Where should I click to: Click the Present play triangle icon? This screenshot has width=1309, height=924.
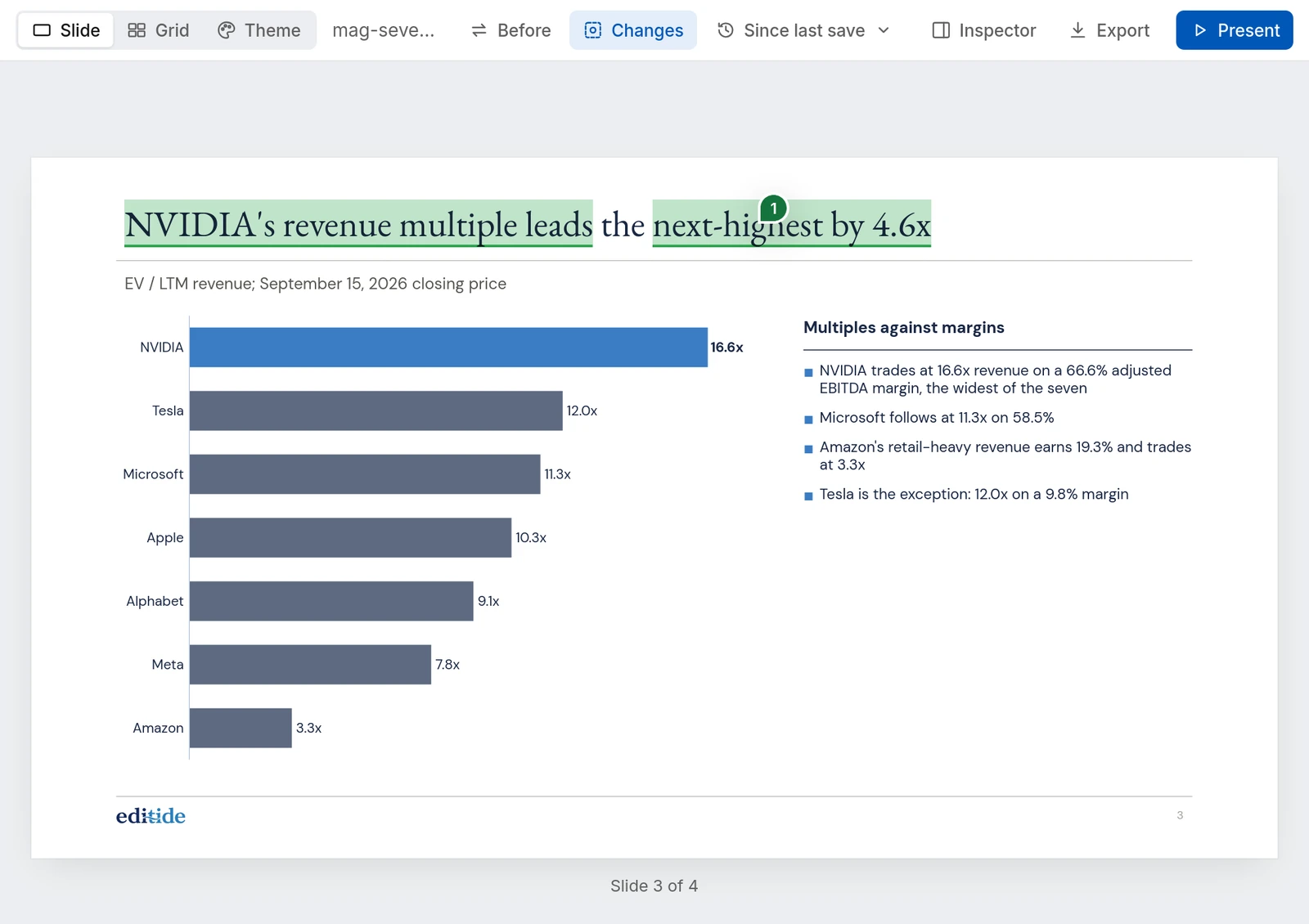point(1200,30)
